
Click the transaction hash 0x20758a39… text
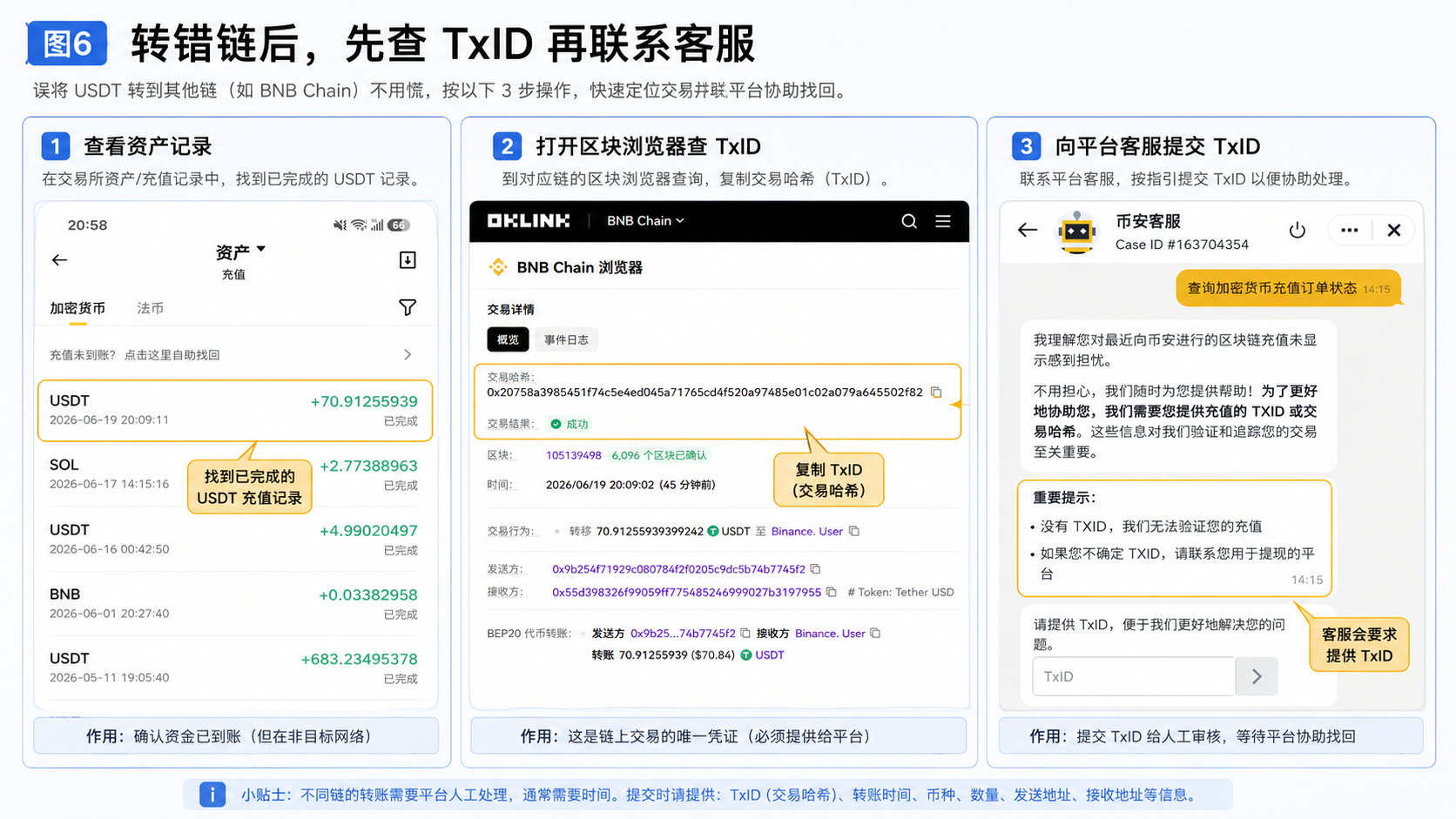pos(704,393)
